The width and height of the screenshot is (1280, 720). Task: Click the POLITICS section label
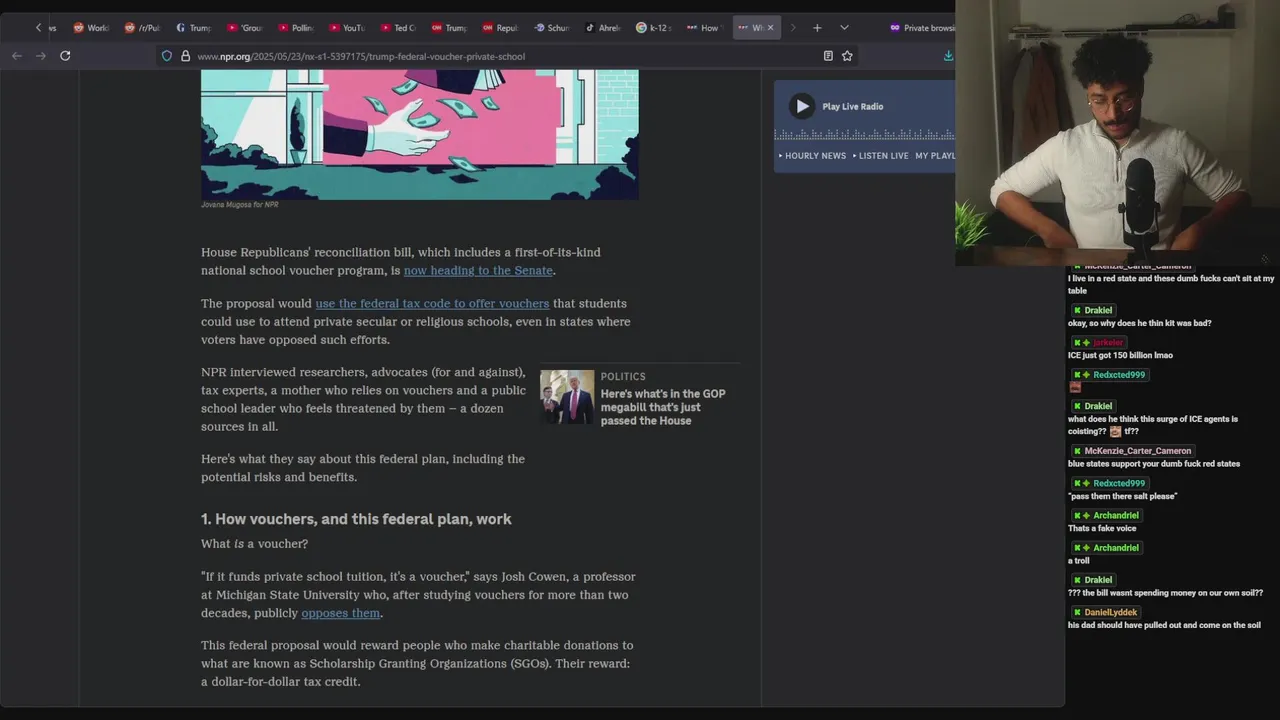click(x=623, y=377)
